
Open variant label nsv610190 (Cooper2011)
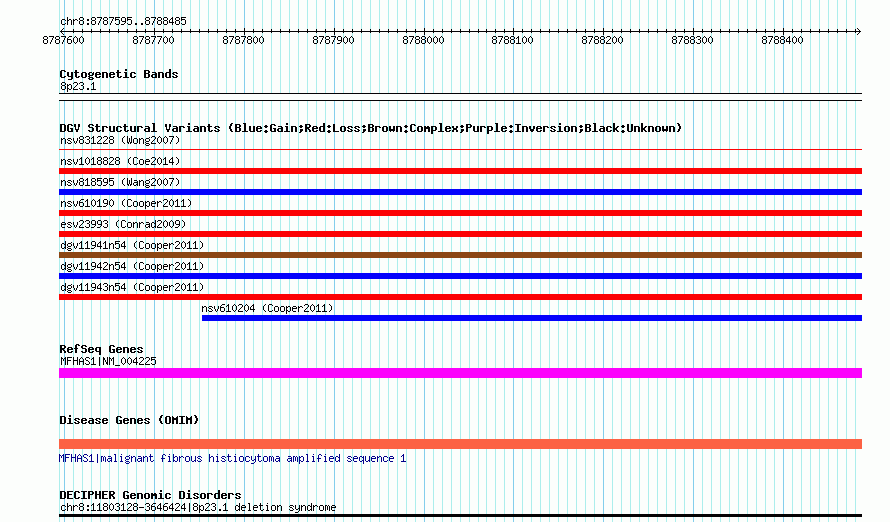point(126,203)
